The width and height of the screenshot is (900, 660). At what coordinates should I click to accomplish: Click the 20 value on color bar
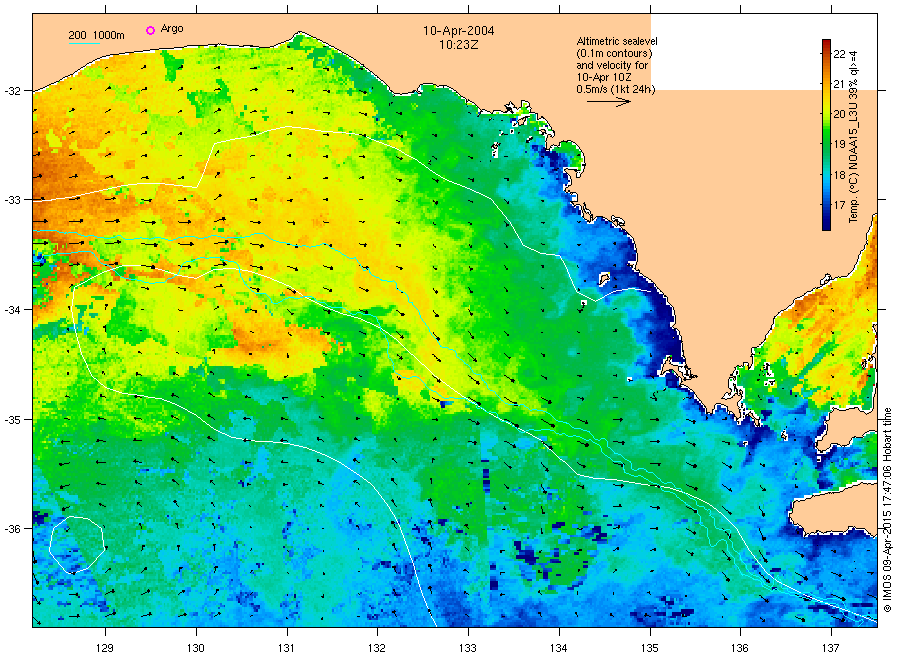pos(839,114)
